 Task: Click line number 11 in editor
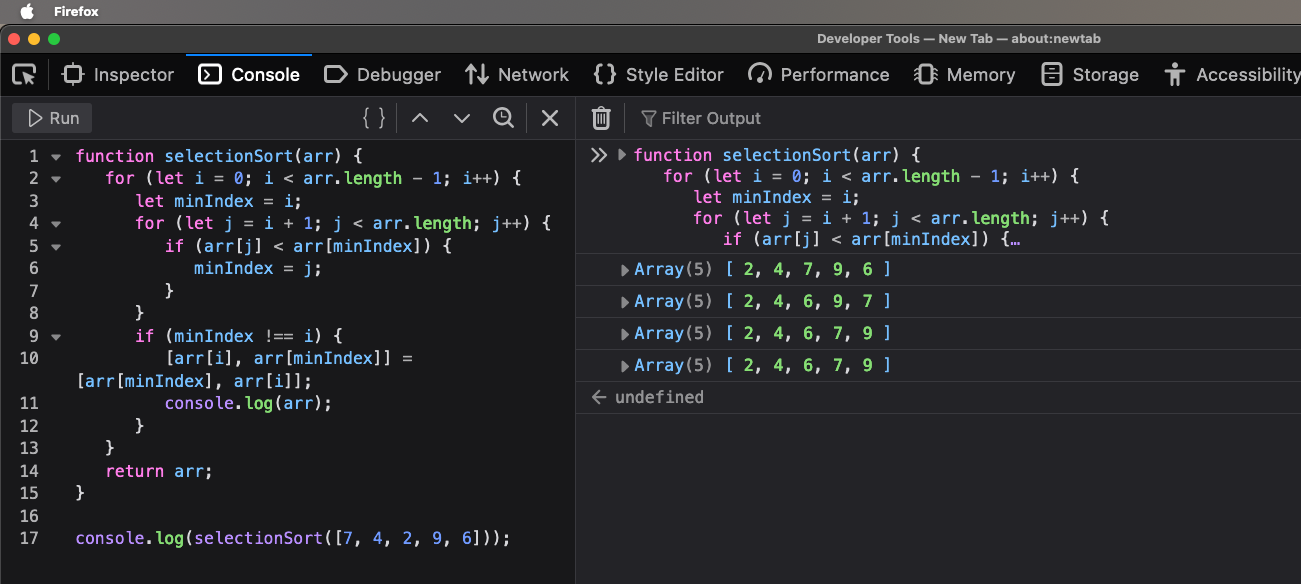[28, 403]
